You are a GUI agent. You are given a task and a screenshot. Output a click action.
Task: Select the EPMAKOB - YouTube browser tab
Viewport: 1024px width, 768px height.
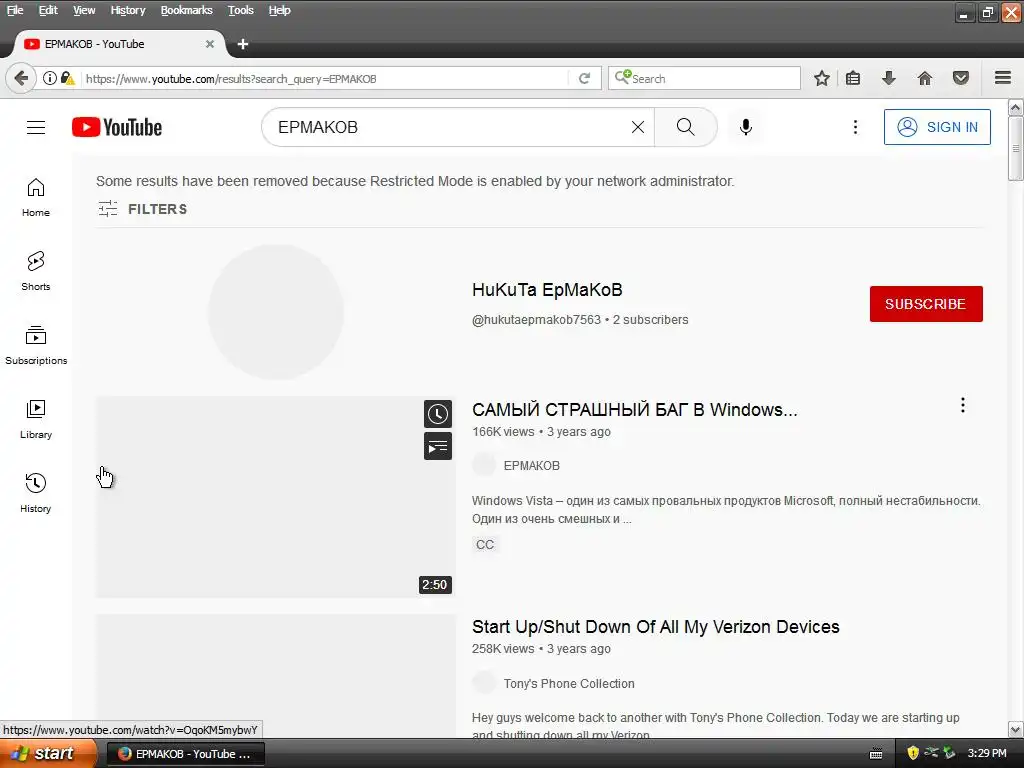coord(118,44)
